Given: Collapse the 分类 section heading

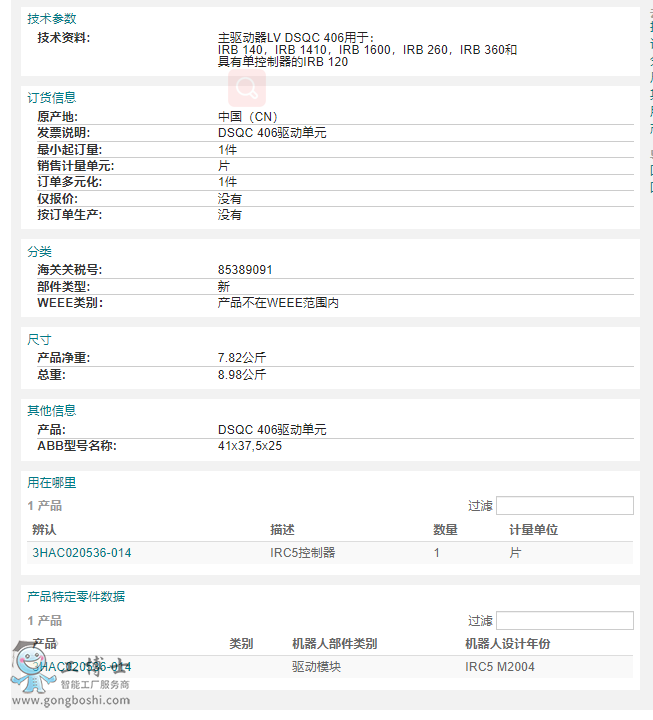Looking at the screenshot, I should pyautogui.click(x=39, y=251).
